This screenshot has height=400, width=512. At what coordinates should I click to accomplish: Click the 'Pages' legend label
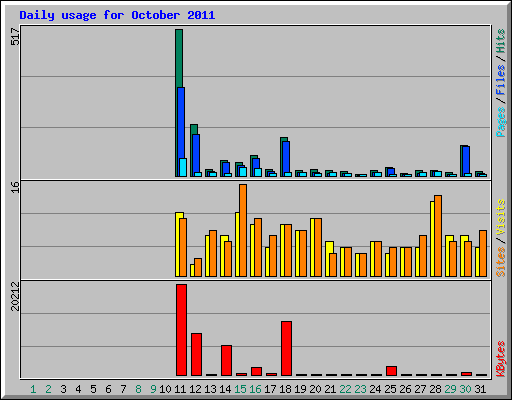501,122
